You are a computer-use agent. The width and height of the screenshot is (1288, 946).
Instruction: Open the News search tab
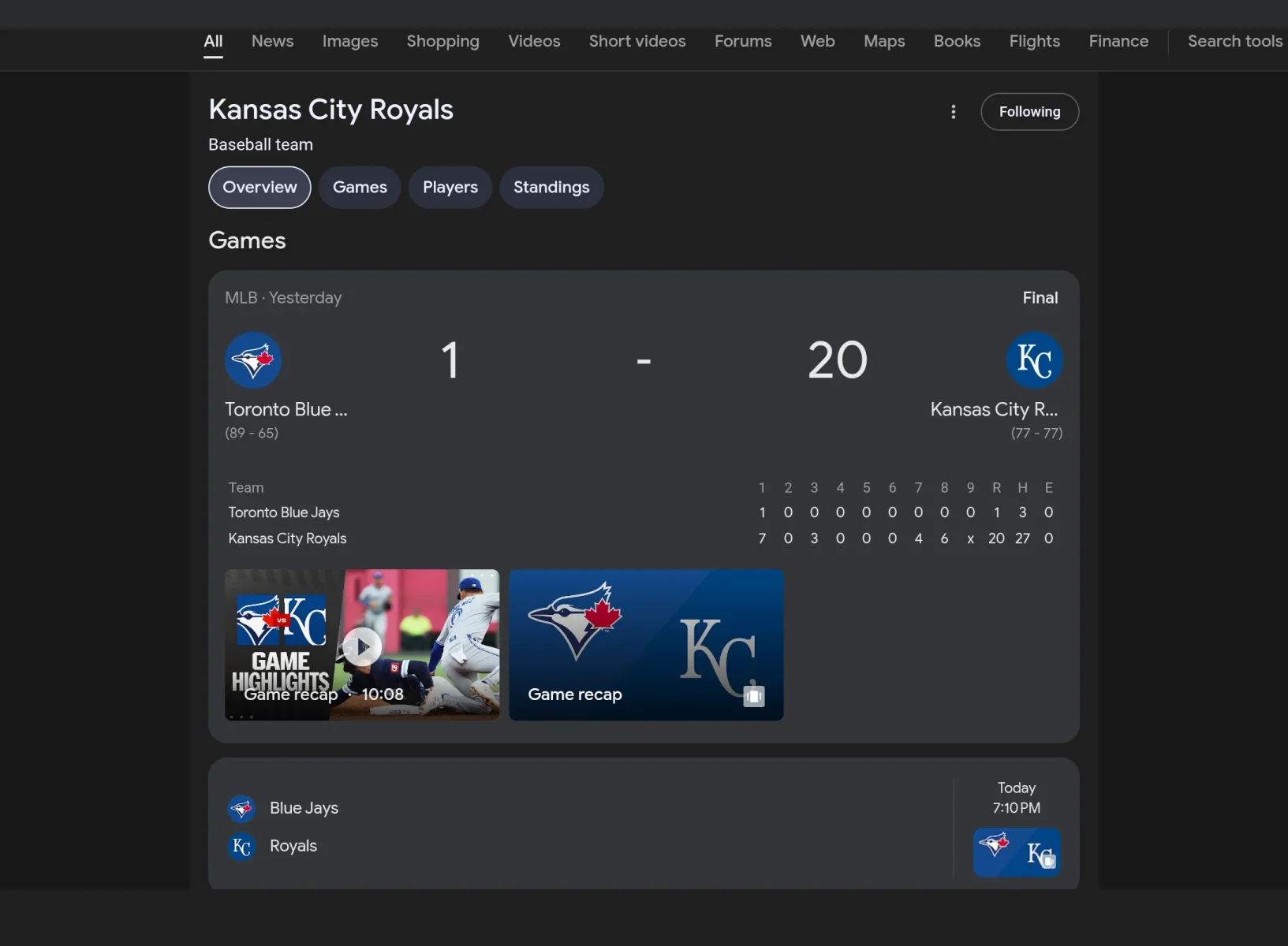point(272,42)
